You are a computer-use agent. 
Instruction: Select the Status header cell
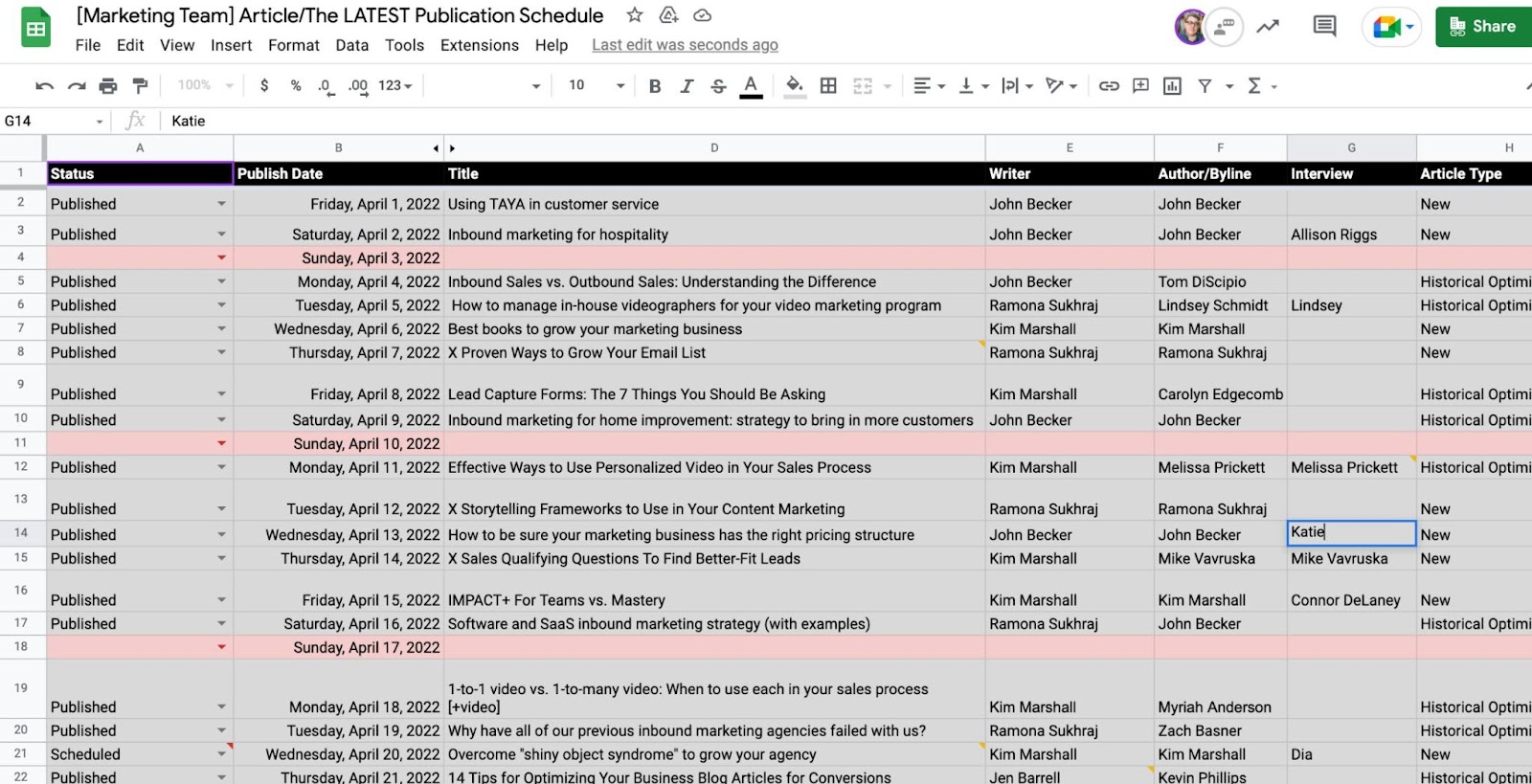click(x=140, y=173)
